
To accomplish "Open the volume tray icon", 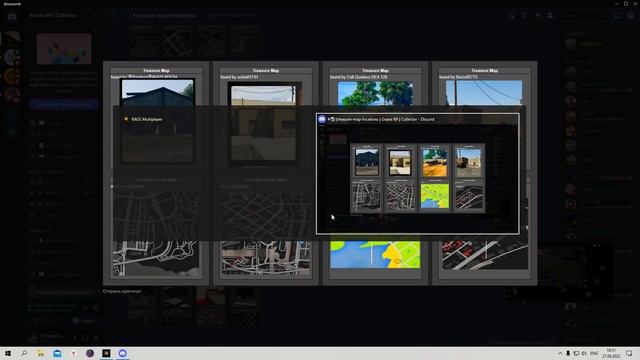I will point(584,353).
